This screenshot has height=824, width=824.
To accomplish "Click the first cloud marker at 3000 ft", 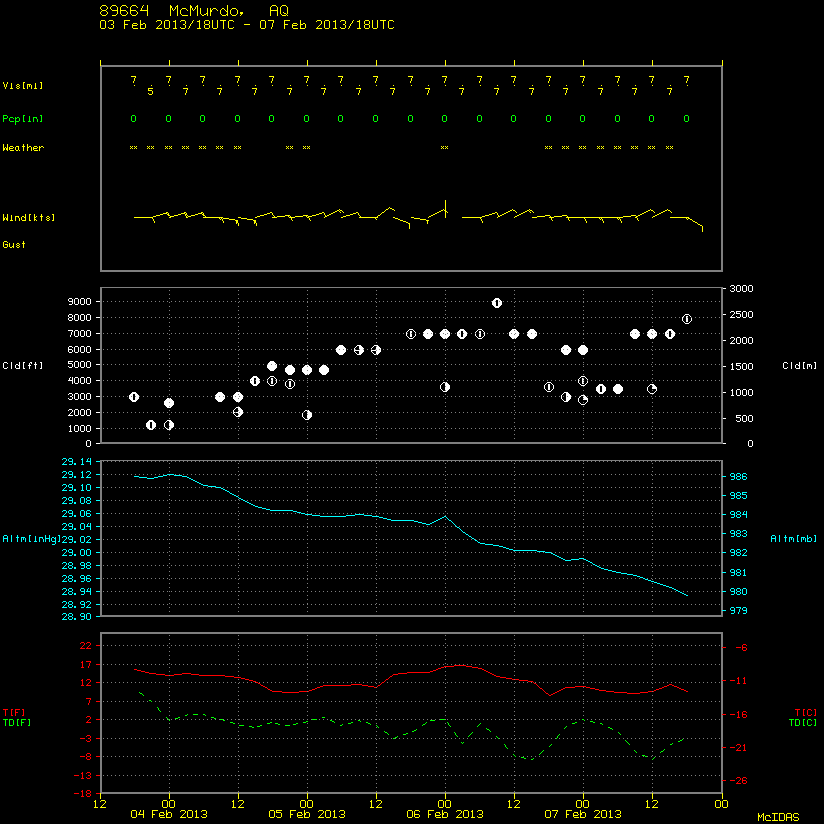I will click(x=134, y=397).
